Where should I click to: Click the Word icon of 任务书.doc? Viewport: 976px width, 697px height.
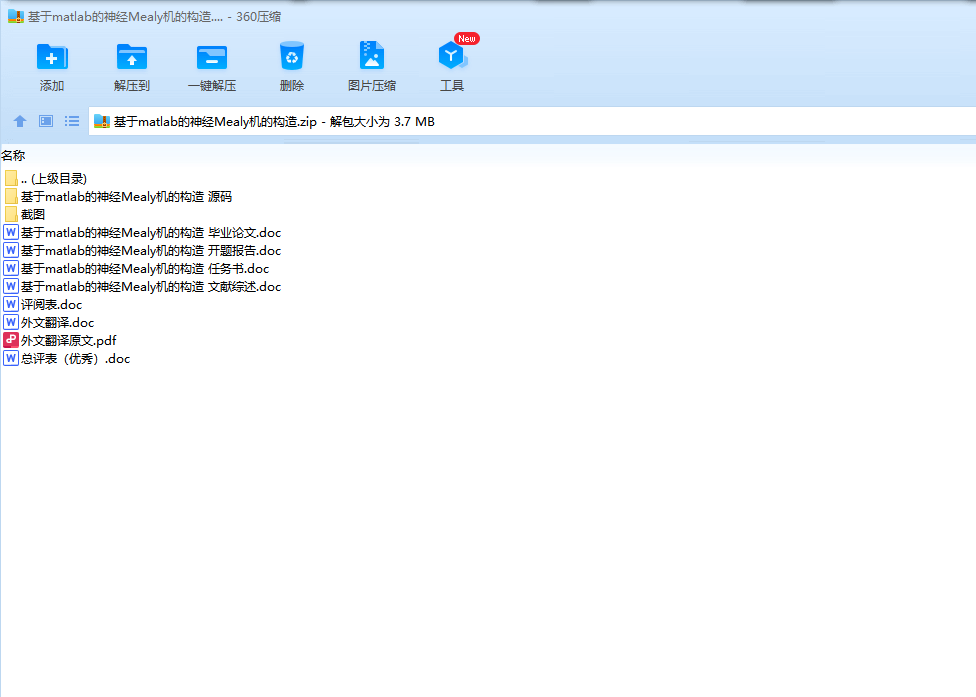11,269
